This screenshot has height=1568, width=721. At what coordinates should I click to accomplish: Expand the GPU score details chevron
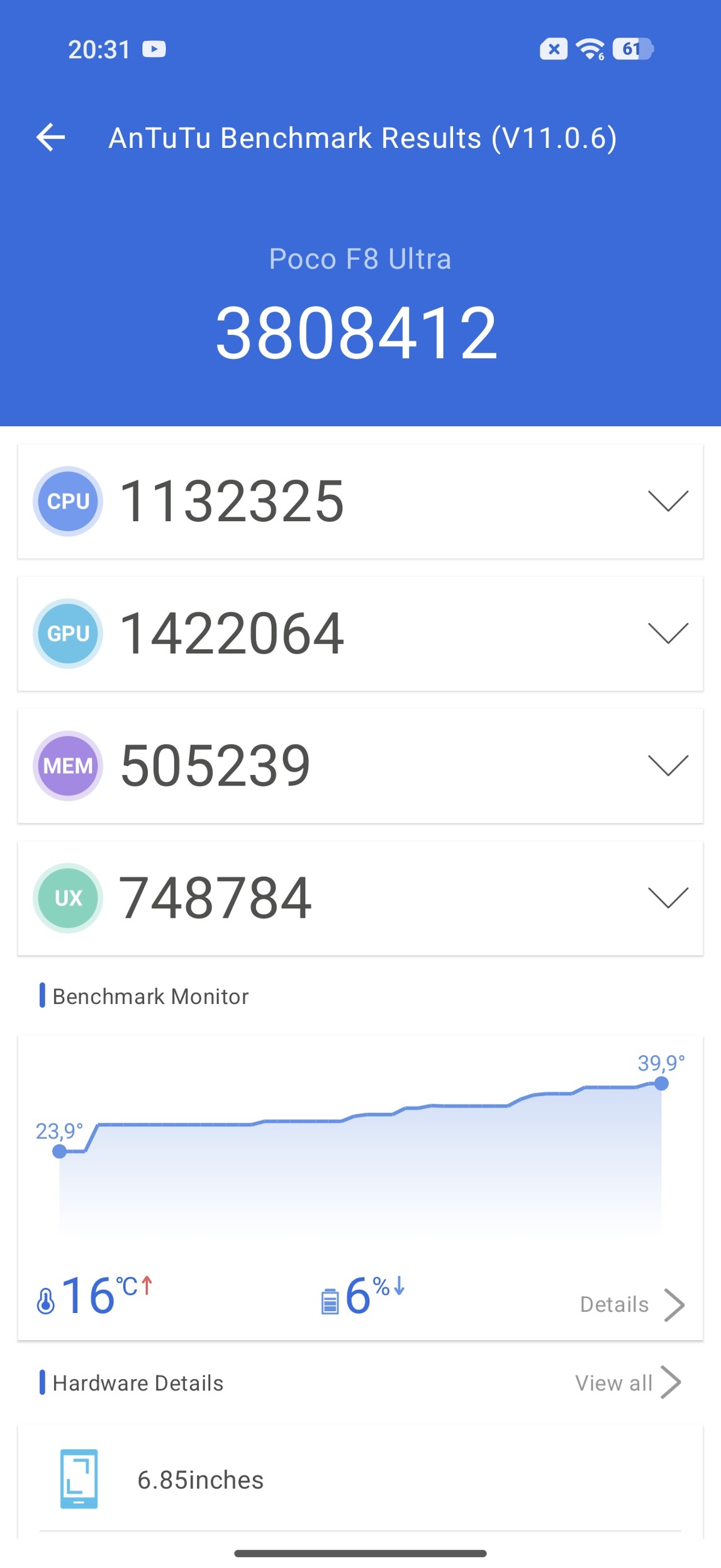pos(668,633)
